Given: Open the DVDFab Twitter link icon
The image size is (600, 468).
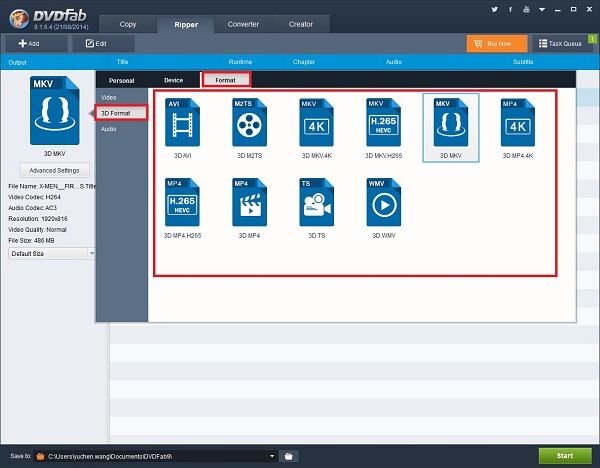Looking at the screenshot, I should [x=494, y=9].
